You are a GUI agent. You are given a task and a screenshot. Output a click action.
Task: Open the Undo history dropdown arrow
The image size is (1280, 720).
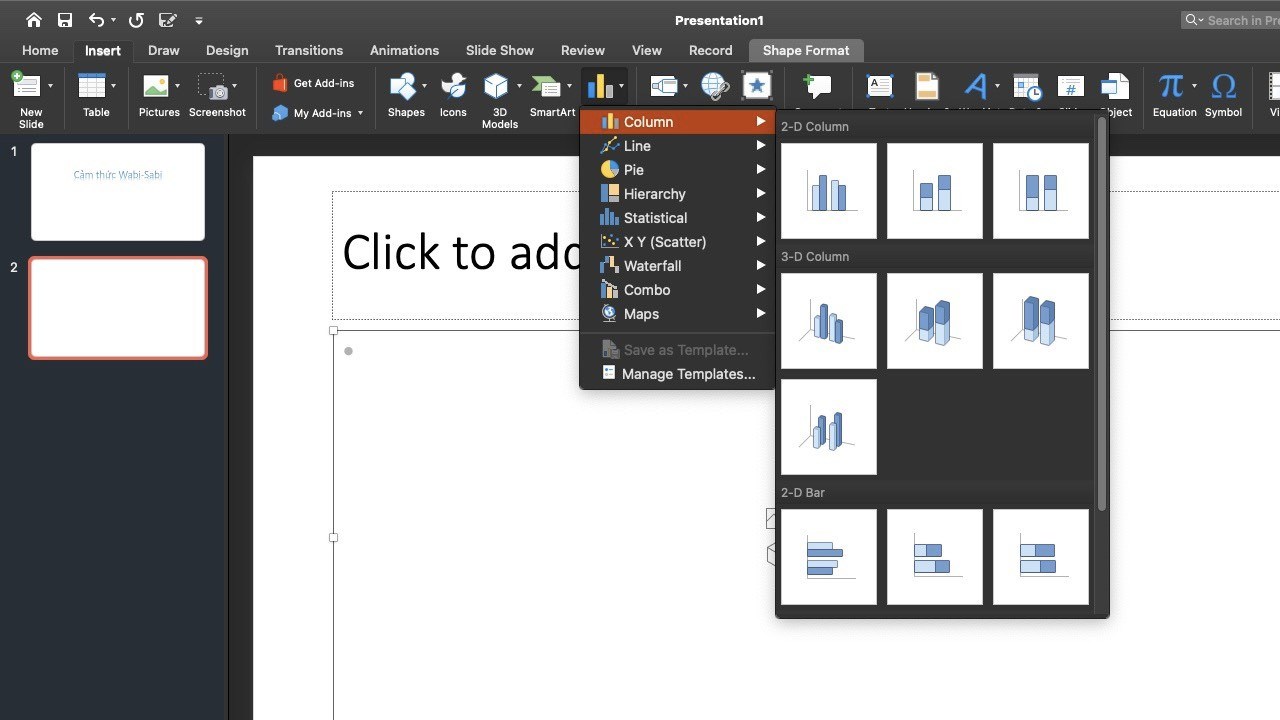click(x=113, y=21)
